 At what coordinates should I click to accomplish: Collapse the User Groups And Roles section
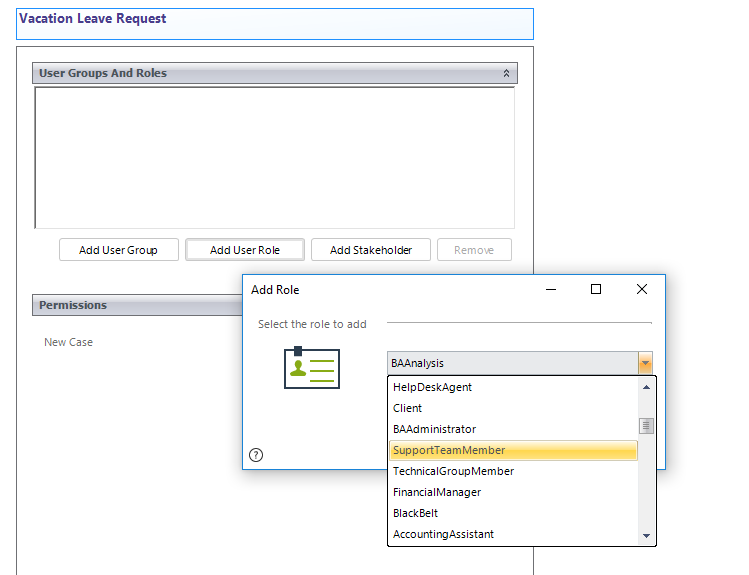tap(506, 73)
